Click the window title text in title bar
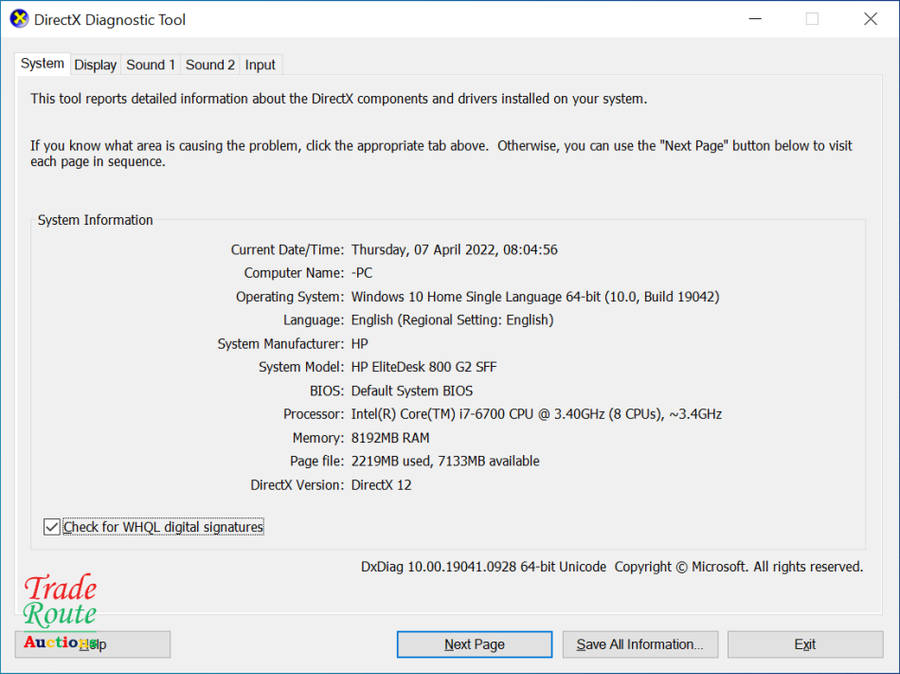The width and height of the screenshot is (900, 674). (x=110, y=20)
